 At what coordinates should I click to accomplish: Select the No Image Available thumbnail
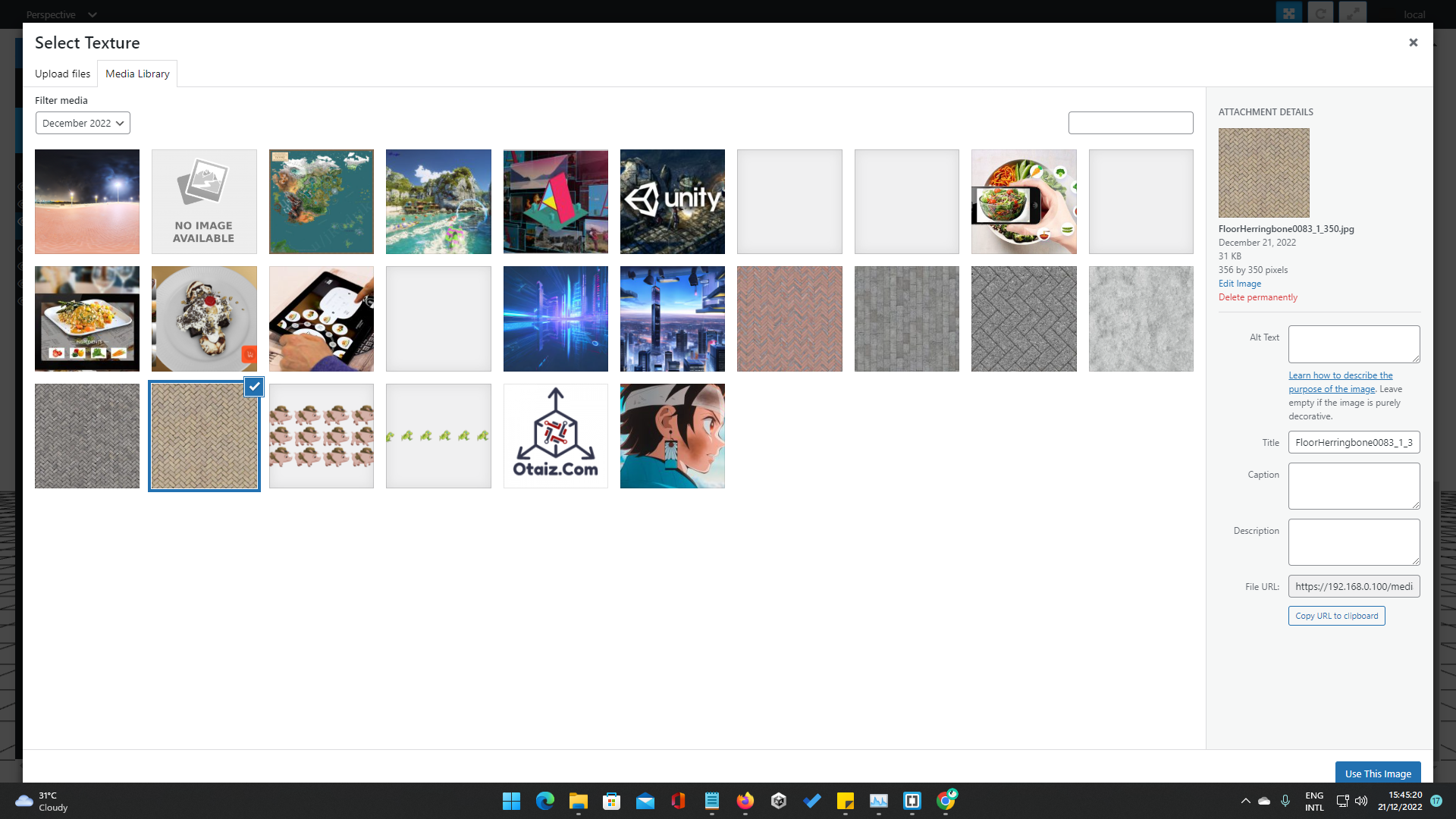click(x=204, y=202)
